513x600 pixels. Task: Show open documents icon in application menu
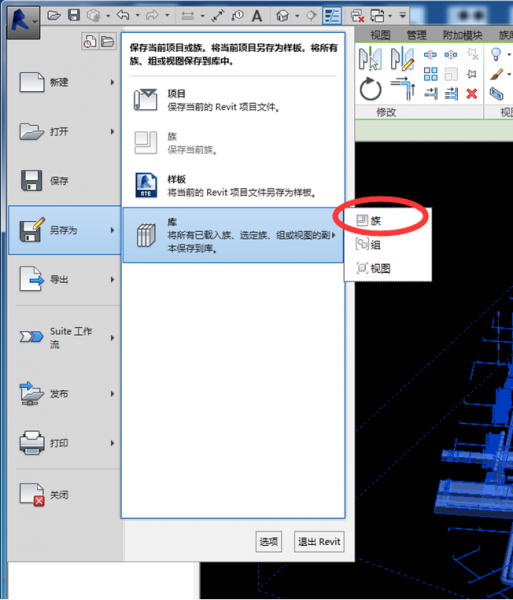pyautogui.click(x=108, y=41)
